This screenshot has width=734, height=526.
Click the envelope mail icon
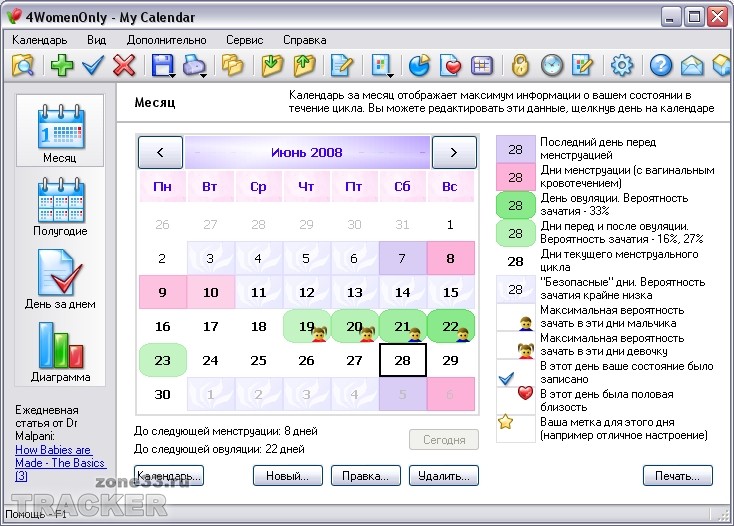[x=692, y=65]
